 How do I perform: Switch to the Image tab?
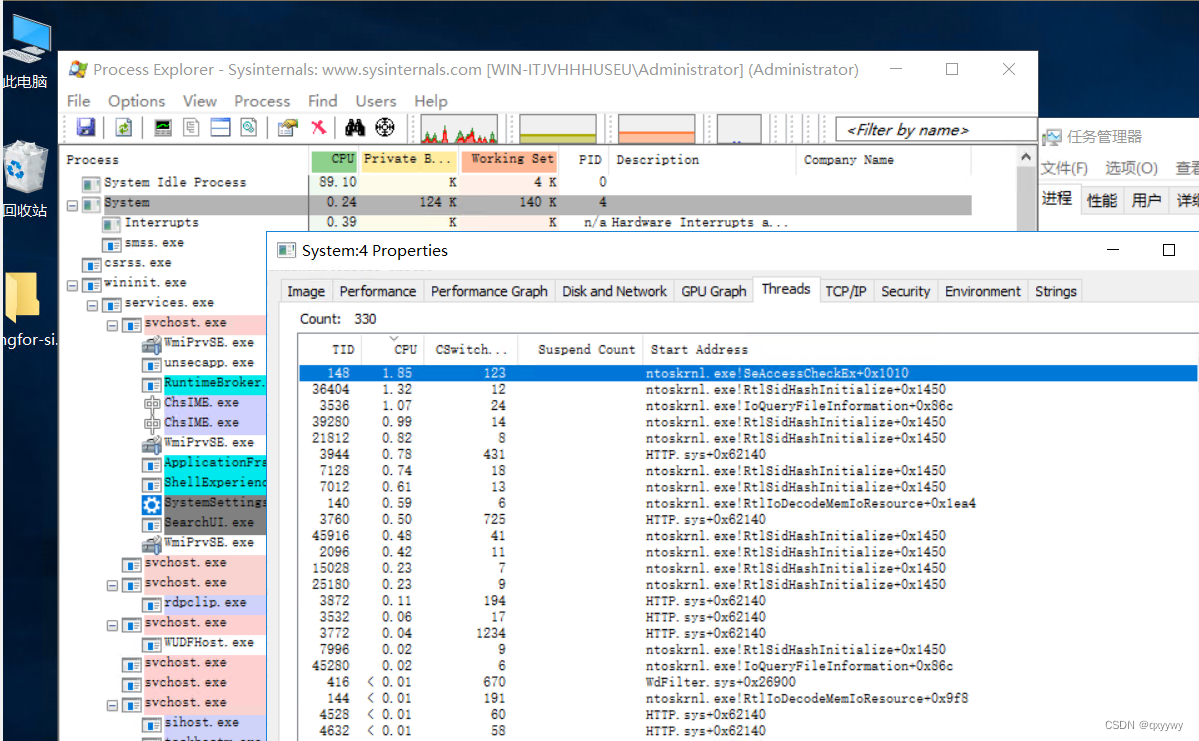point(306,291)
